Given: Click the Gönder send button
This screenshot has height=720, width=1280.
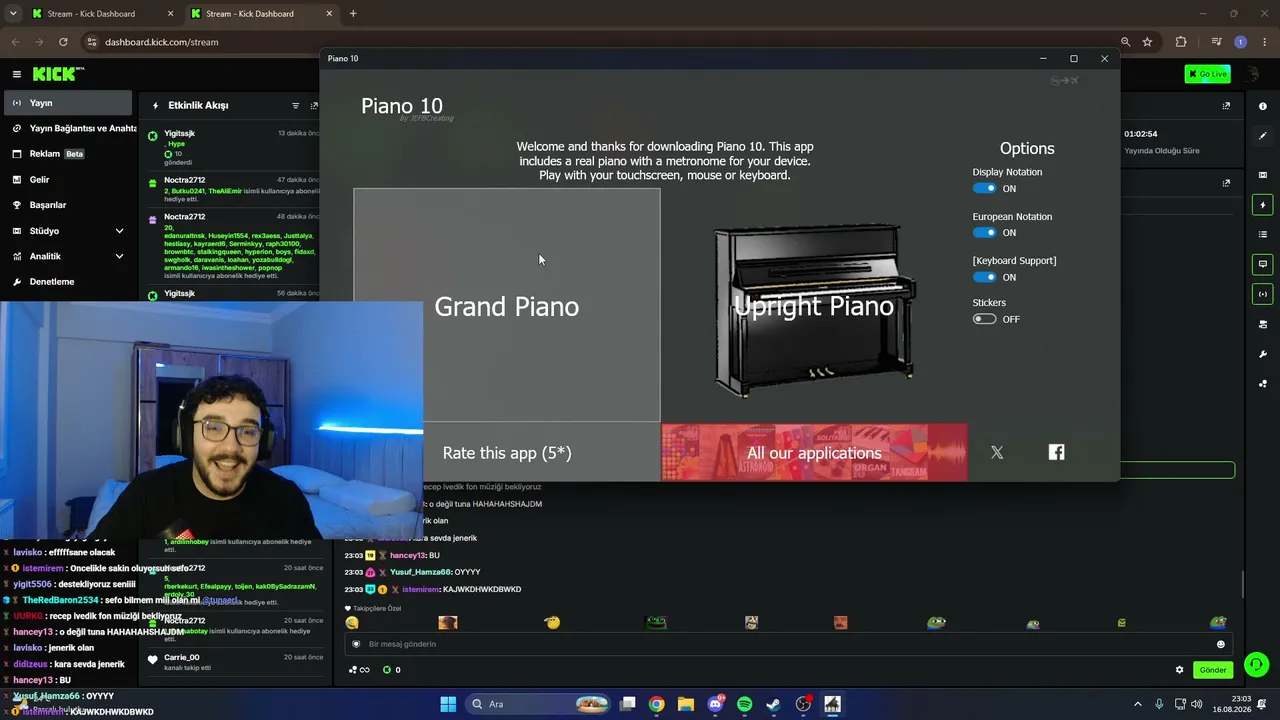Looking at the screenshot, I should 1213,670.
